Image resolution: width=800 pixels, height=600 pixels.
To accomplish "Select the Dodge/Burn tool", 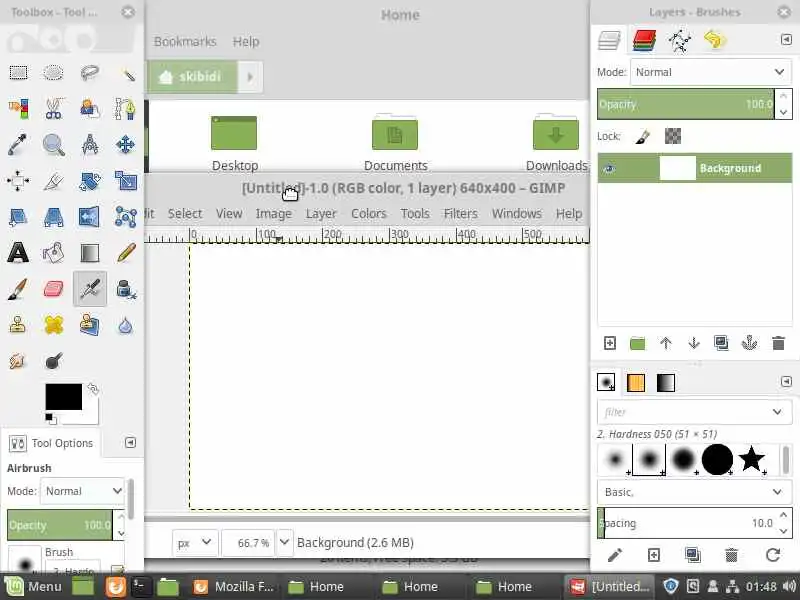I will coord(53,361).
